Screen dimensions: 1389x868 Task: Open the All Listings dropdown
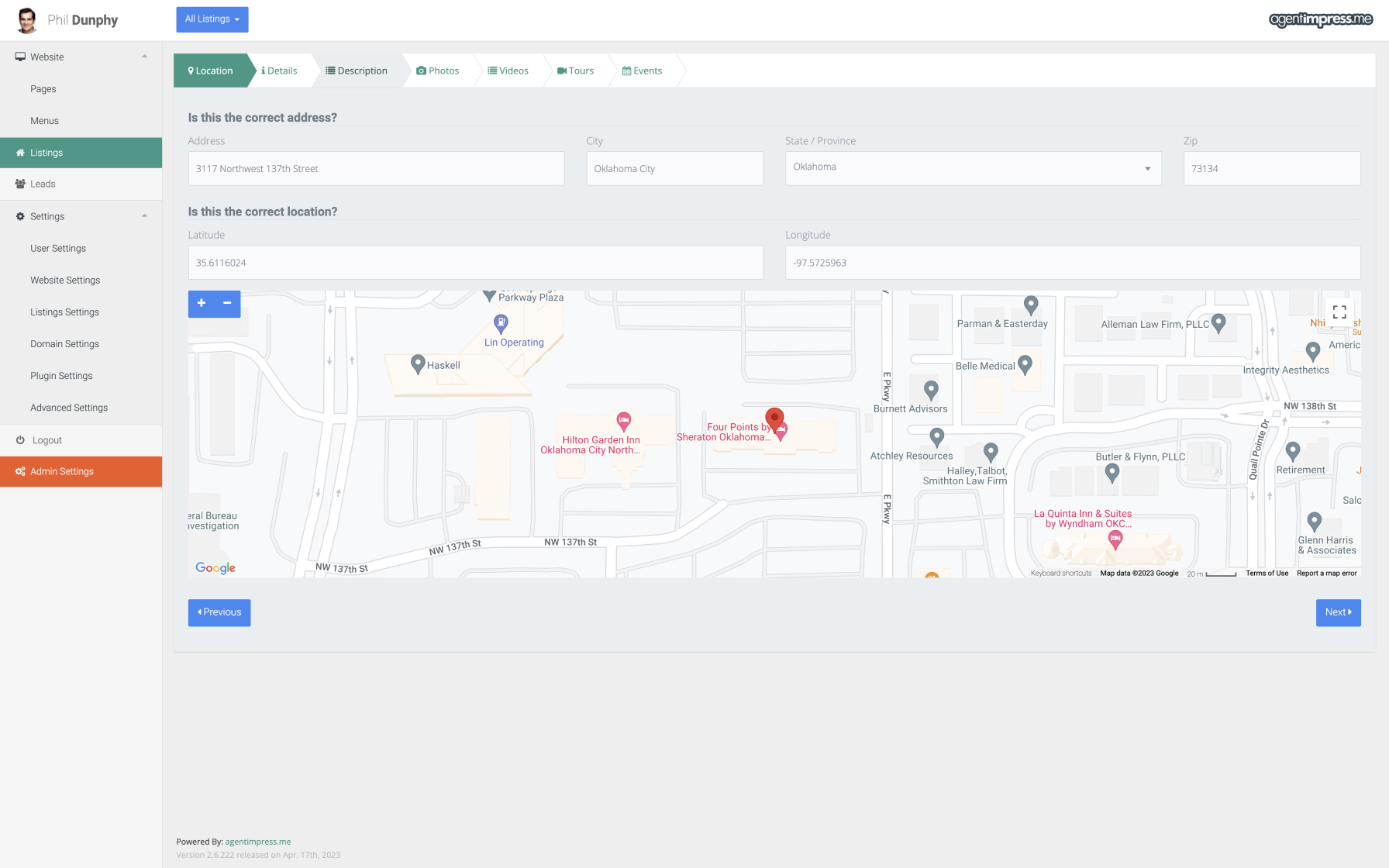212,19
